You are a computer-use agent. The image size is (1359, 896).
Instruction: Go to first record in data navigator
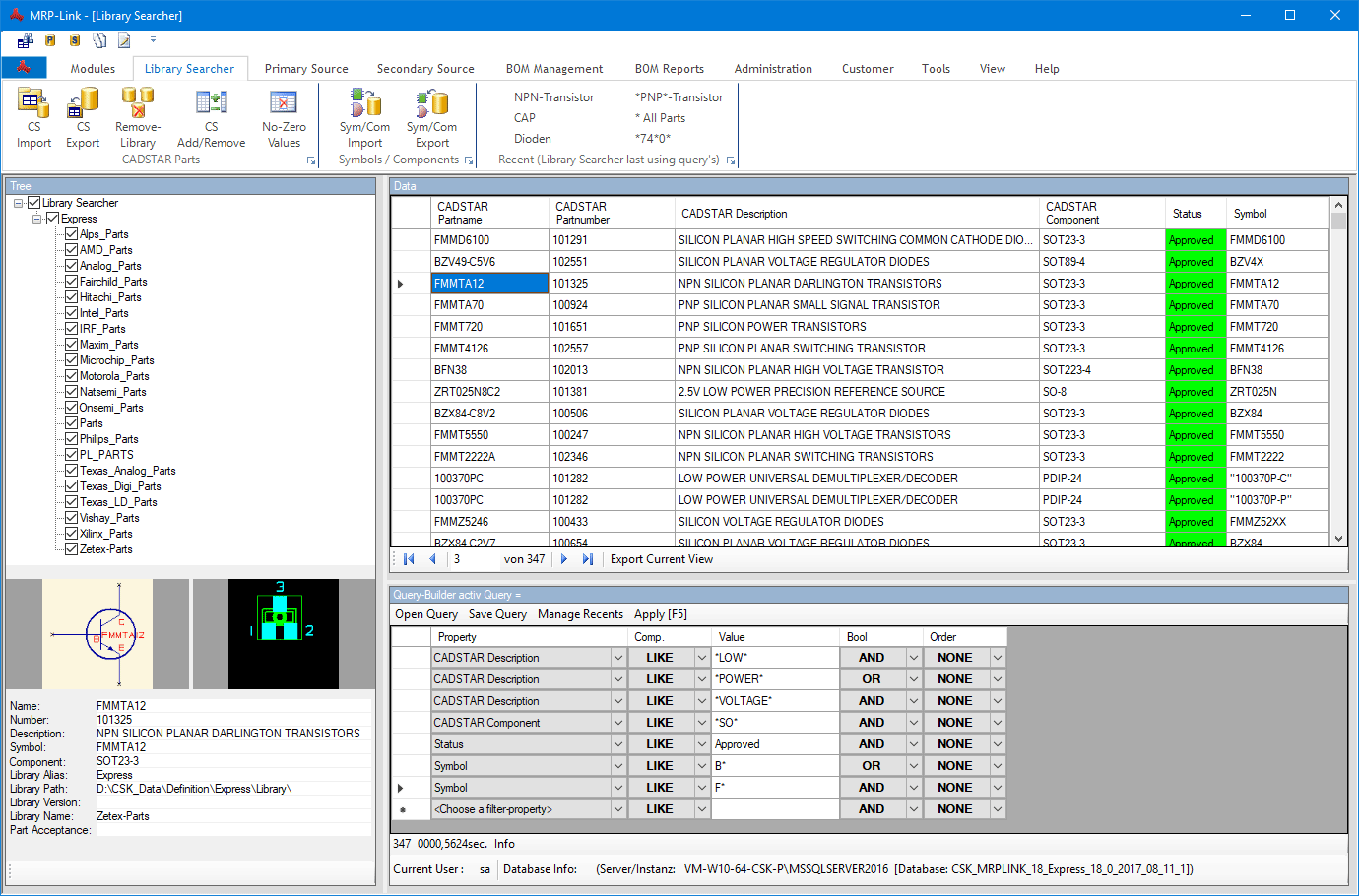(x=409, y=559)
